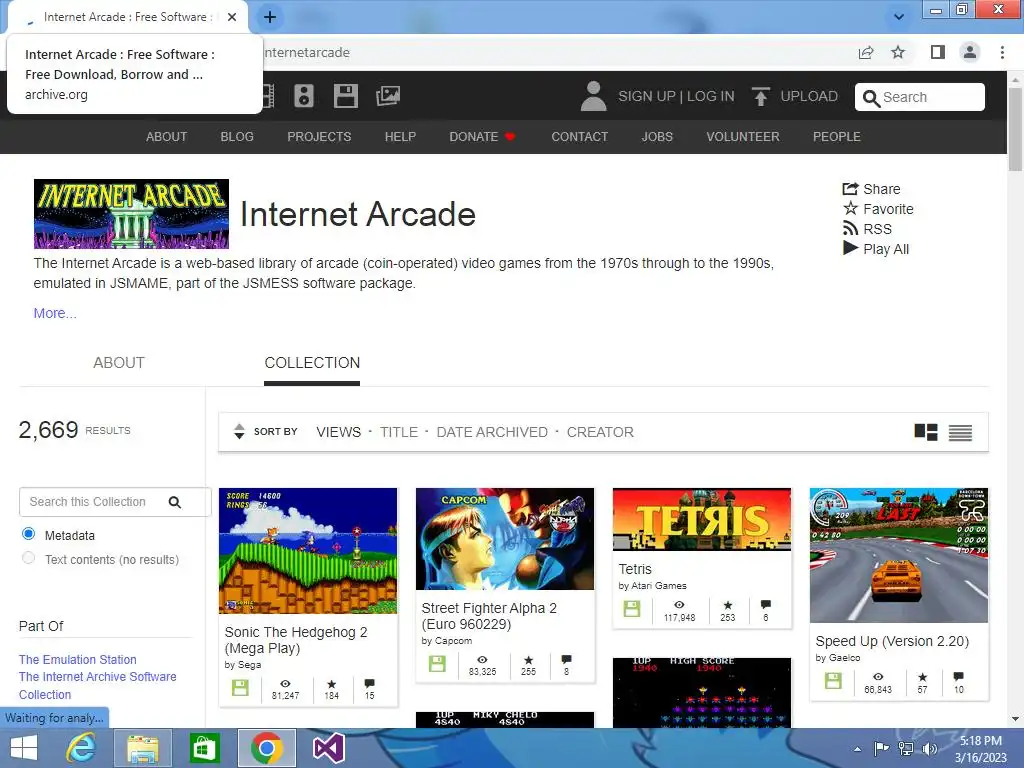Open the Chrome side panel icon
The width and height of the screenshot is (1024, 768).
coord(938,52)
